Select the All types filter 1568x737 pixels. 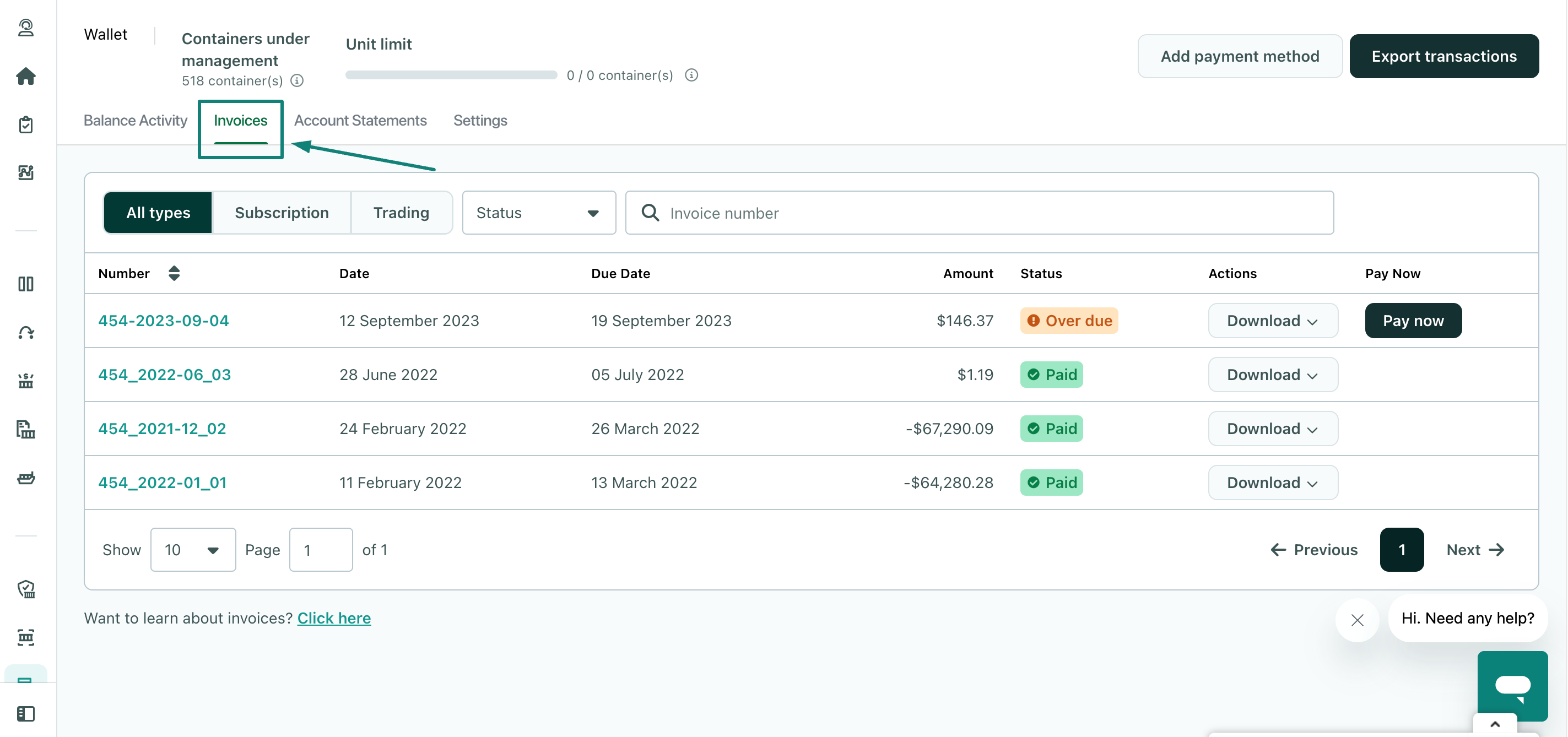click(x=158, y=213)
